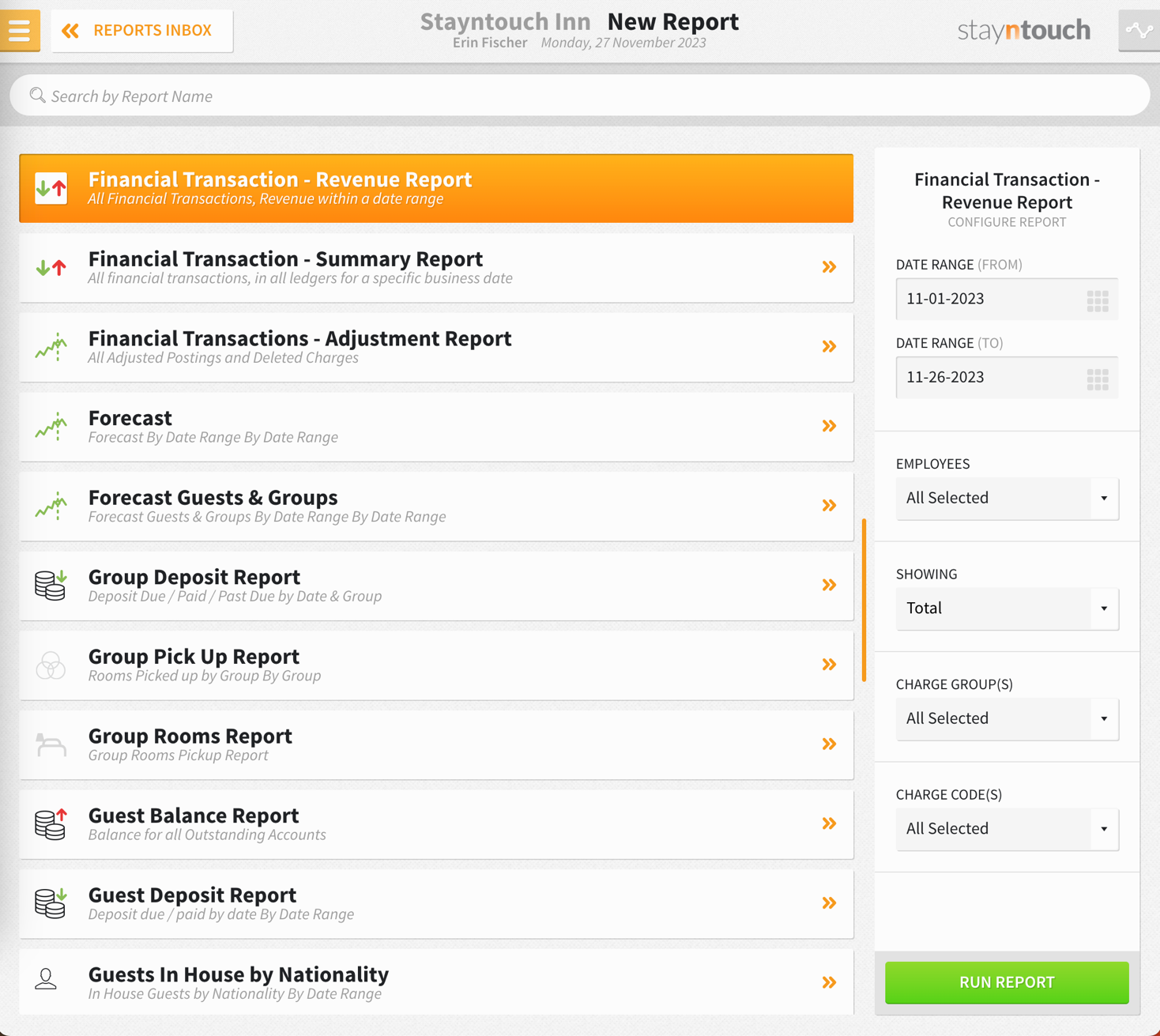Click the Forecast chart icon
Screen dimensions: 1160x1036
click(x=51, y=427)
